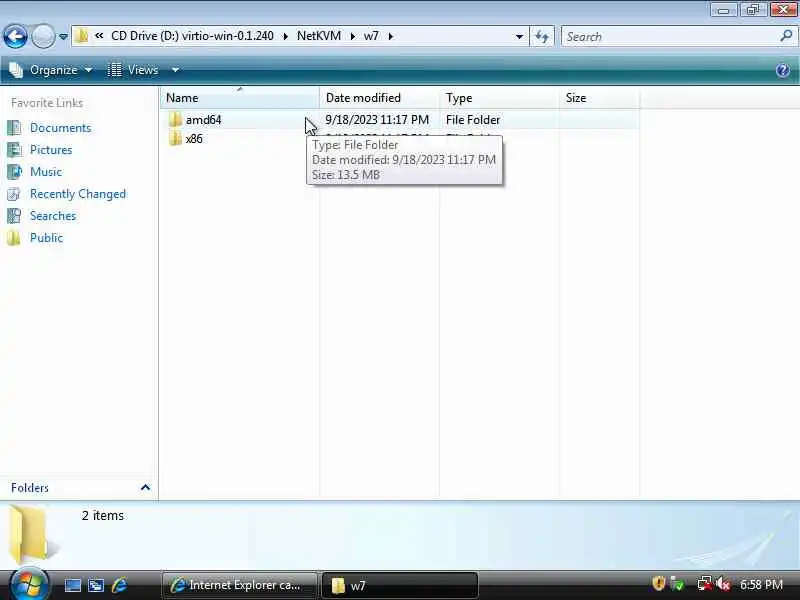Click the Documents icon in Favorite Links
This screenshot has height=600, width=800.
click(14, 128)
